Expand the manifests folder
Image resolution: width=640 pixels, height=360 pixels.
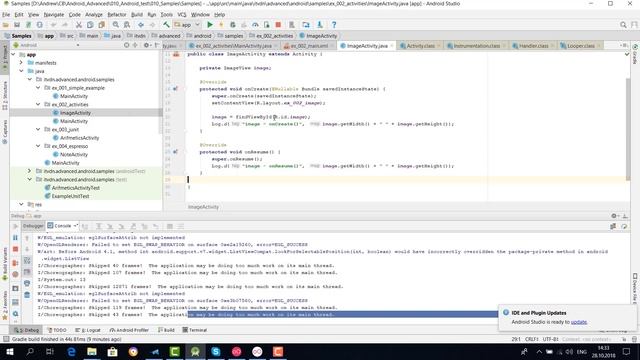click(x=21, y=62)
